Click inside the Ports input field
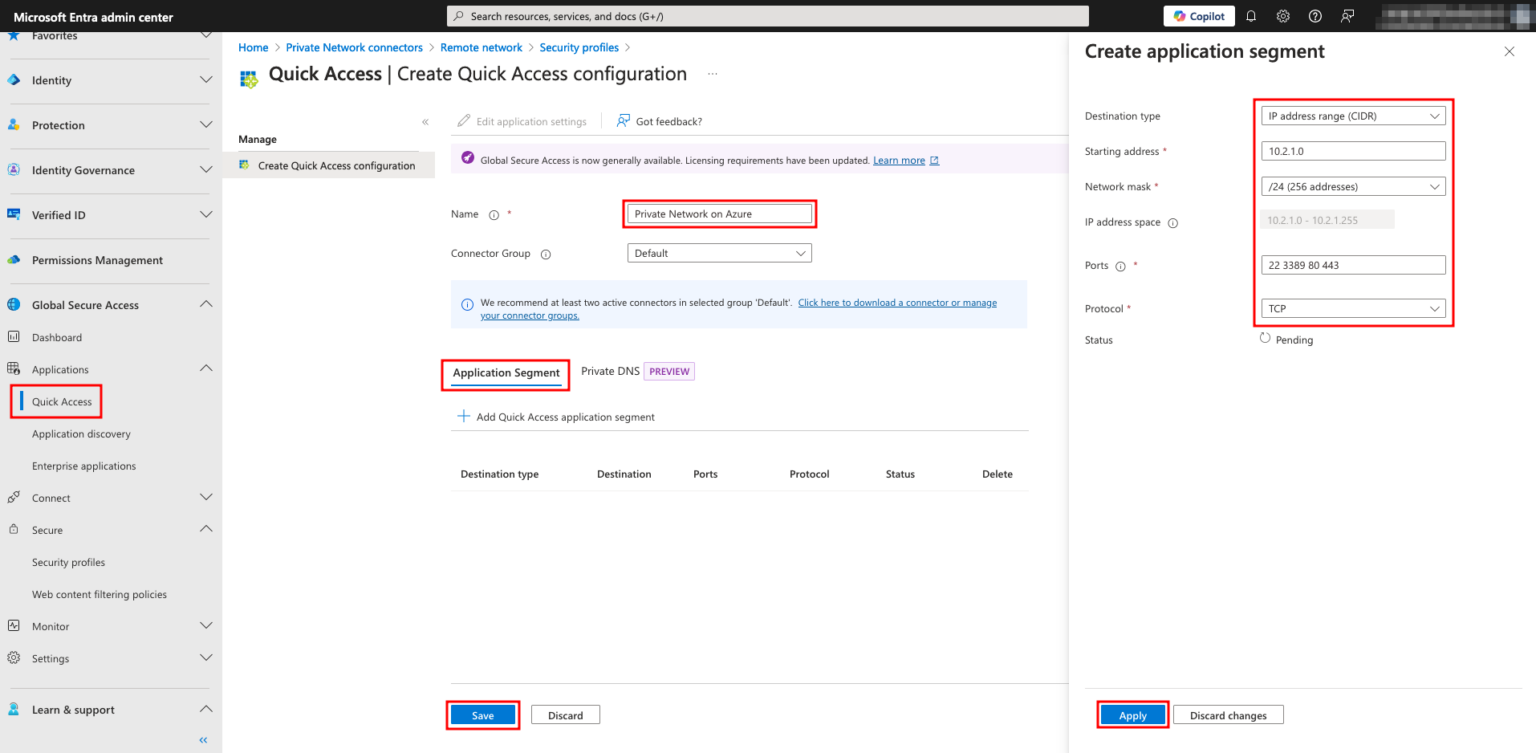 pos(1352,264)
